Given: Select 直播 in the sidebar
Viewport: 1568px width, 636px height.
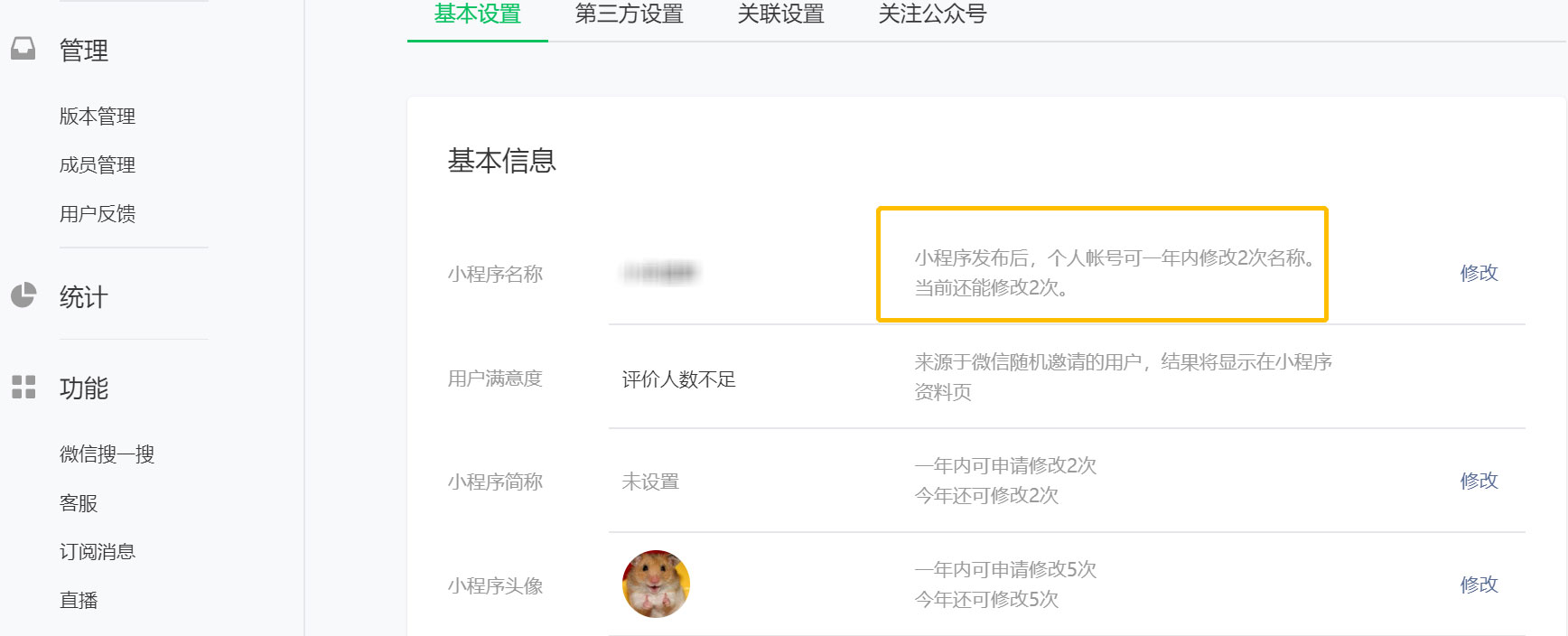Looking at the screenshot, I should coord(78,600).
